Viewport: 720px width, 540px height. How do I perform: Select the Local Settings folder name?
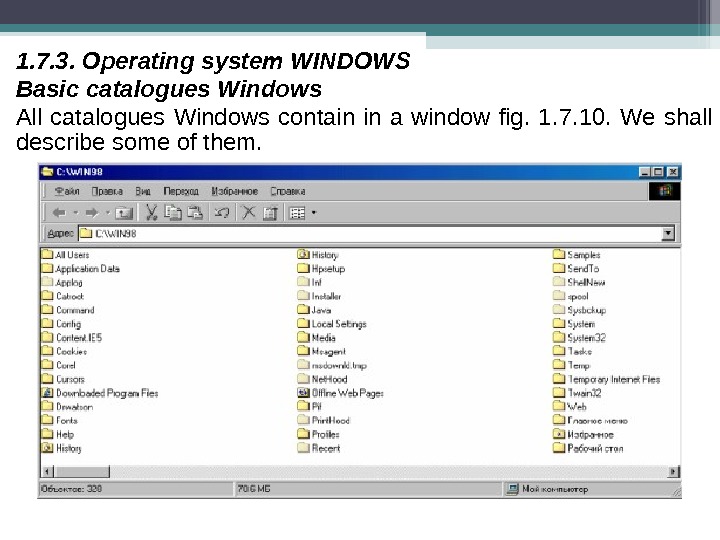point(339,324)
